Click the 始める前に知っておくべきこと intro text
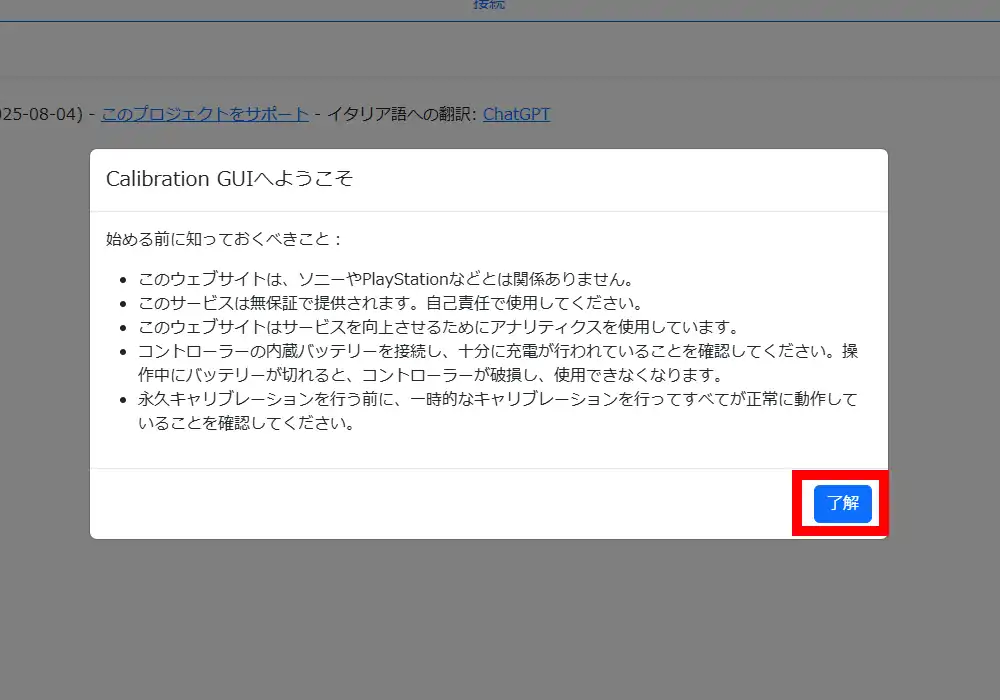1000x700 pixels. (225, 239)
